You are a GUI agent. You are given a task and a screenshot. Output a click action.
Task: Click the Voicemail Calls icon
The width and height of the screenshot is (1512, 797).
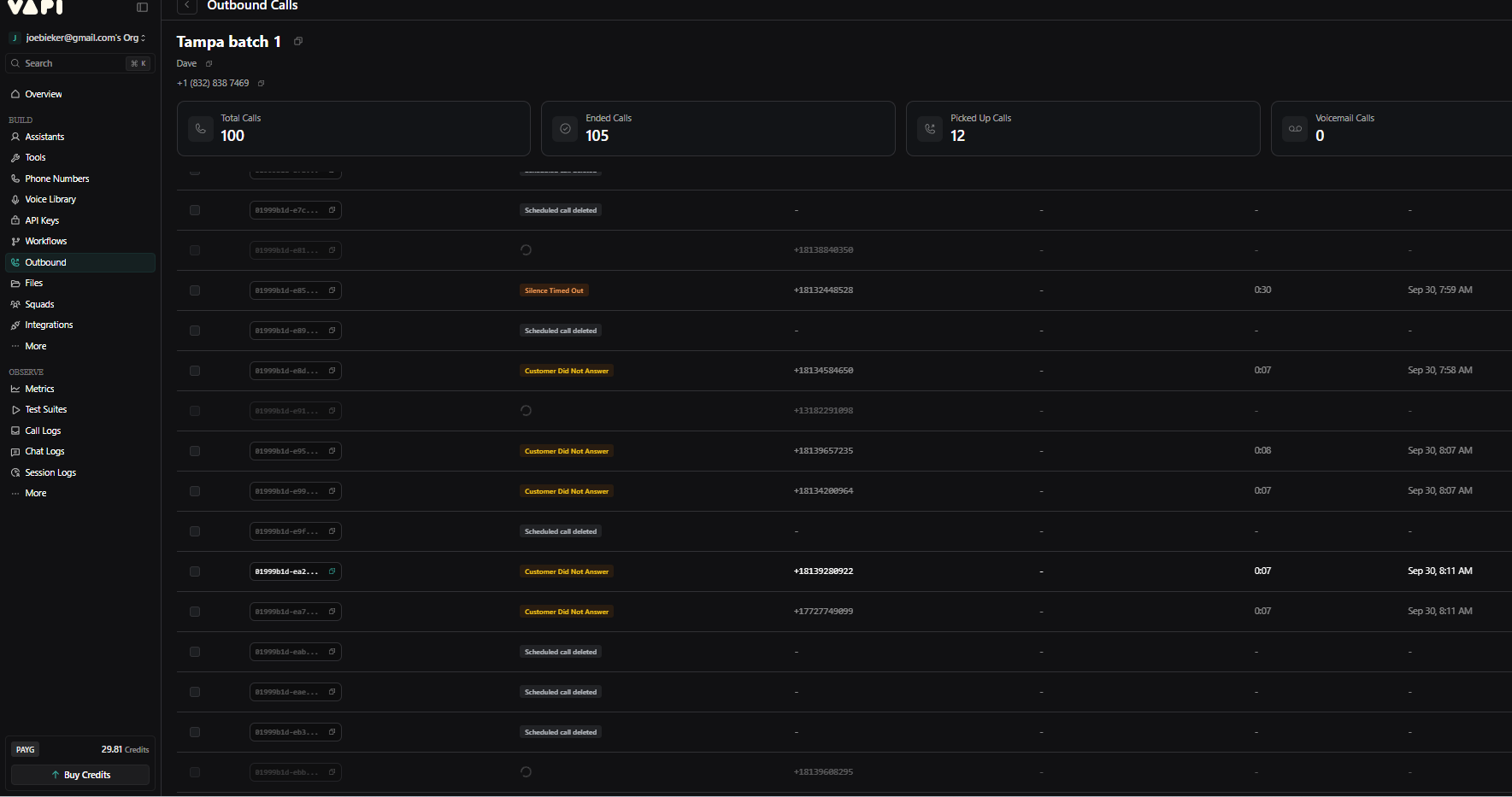click(1295, 129)
